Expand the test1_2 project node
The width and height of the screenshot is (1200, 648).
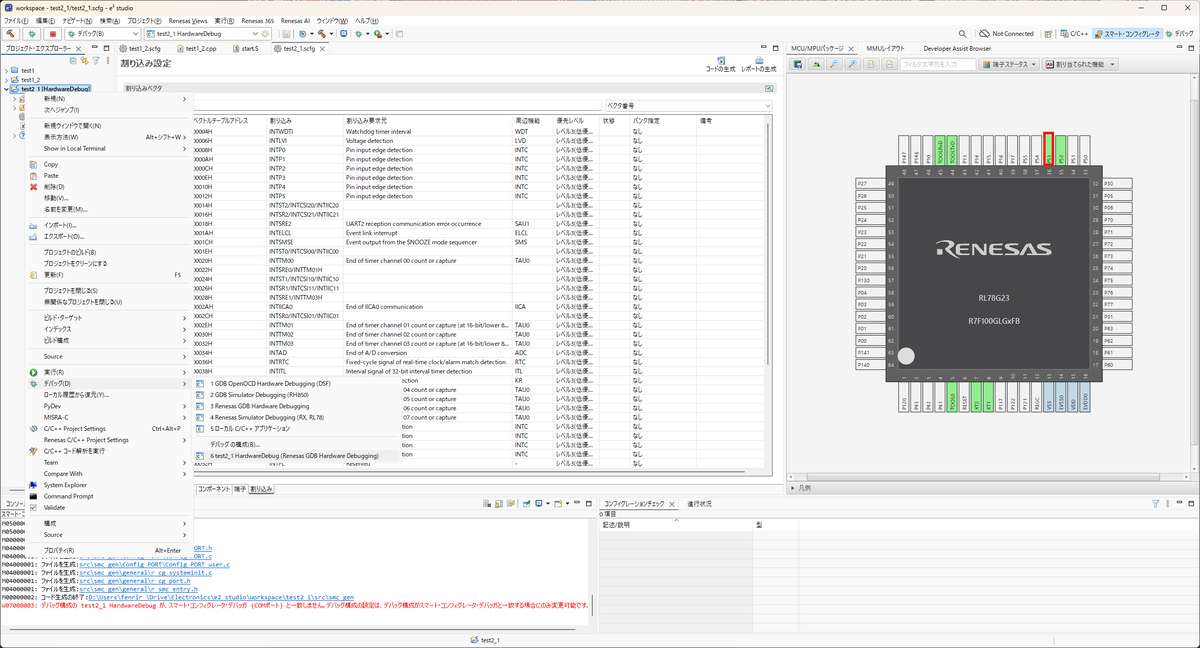[x=6, y=80]
